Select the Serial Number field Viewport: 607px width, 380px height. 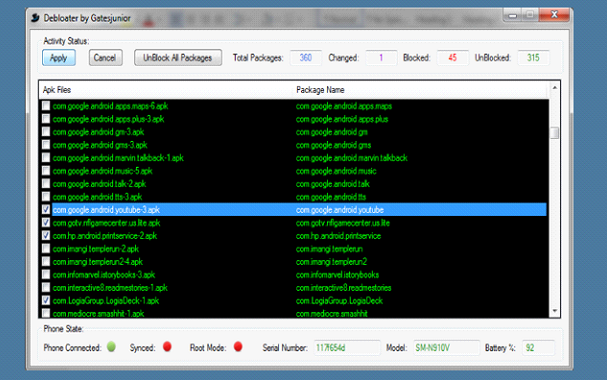[347, 348]
